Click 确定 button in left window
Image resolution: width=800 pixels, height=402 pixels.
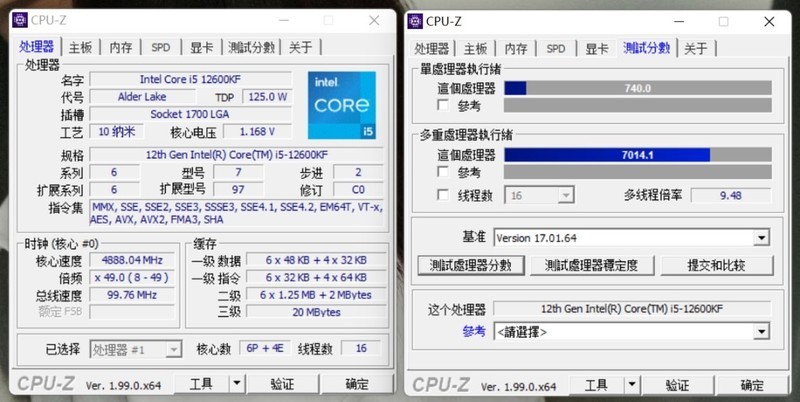(357, 384)
